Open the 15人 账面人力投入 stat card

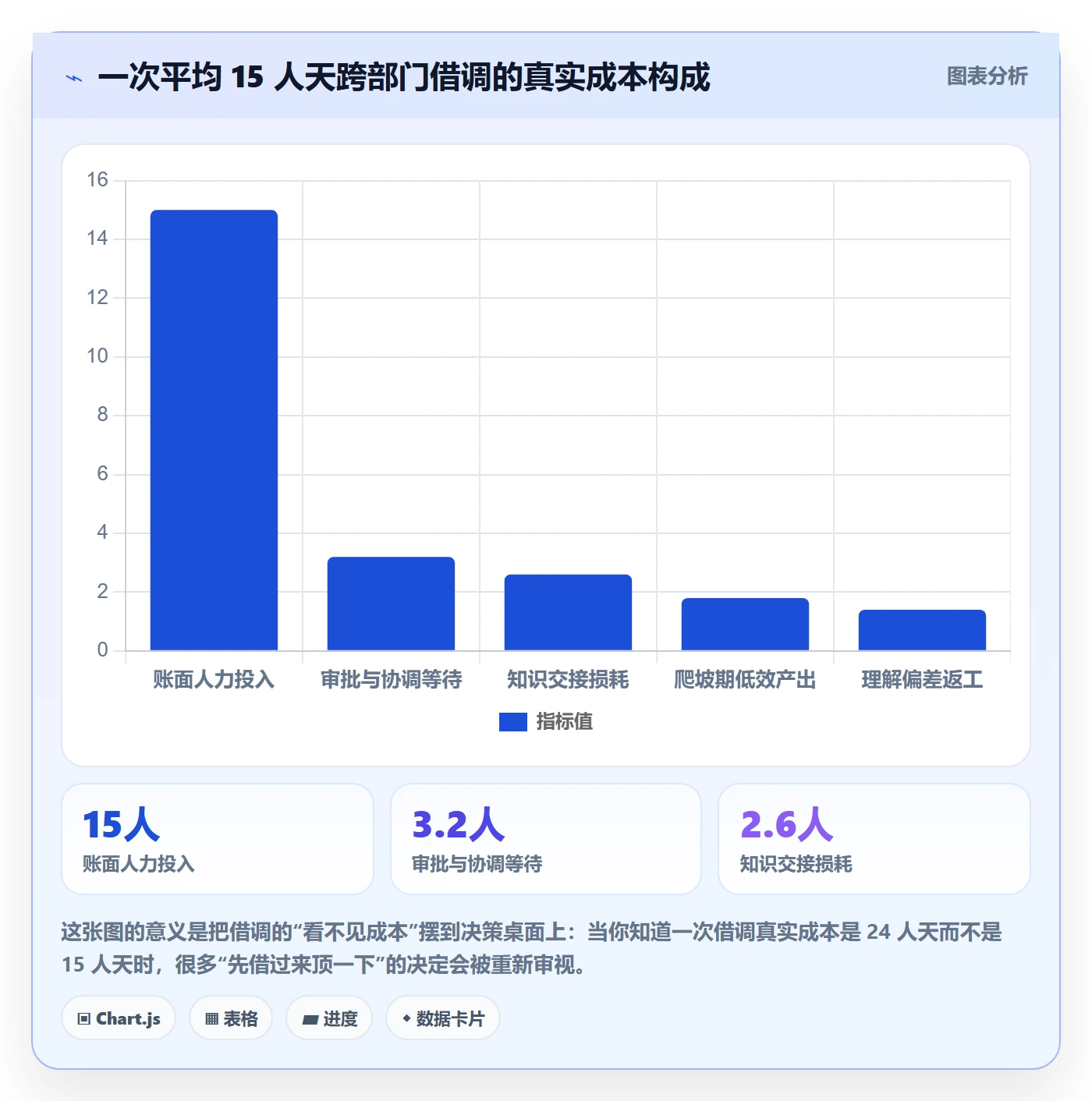218,839
